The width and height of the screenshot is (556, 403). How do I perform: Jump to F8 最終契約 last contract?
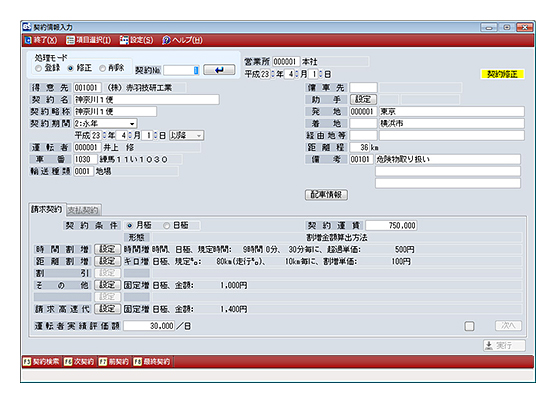coord(152,362)
